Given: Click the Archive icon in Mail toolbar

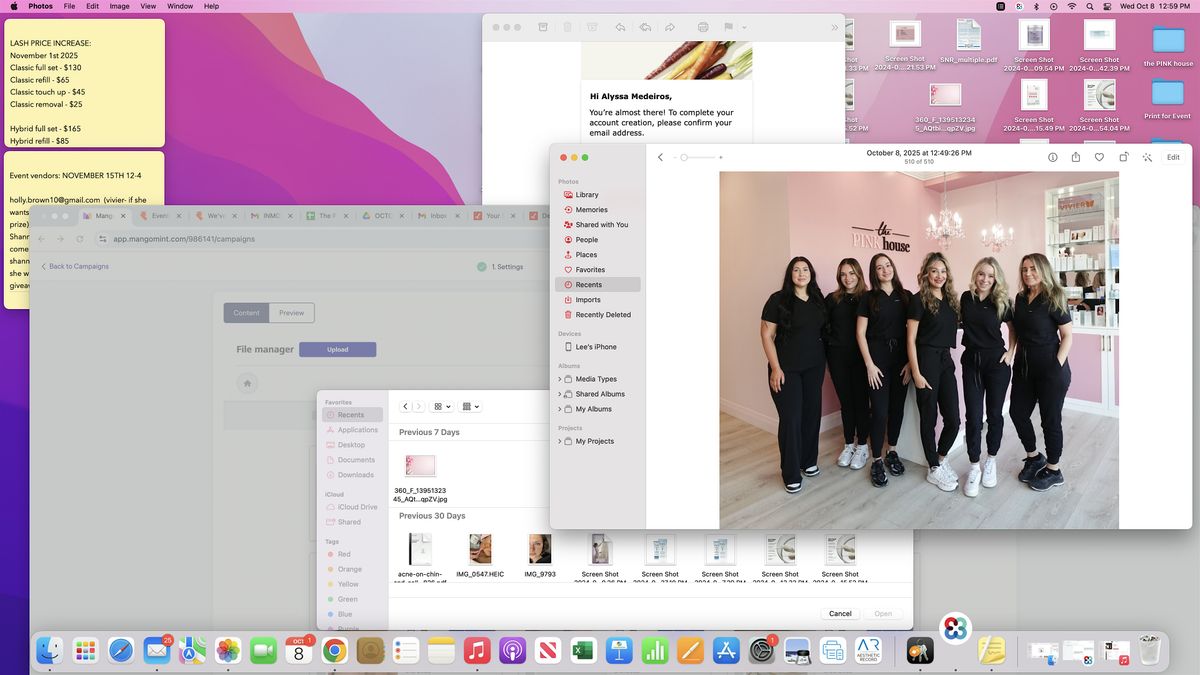Looking at the screenshot, I should [543, 27].
